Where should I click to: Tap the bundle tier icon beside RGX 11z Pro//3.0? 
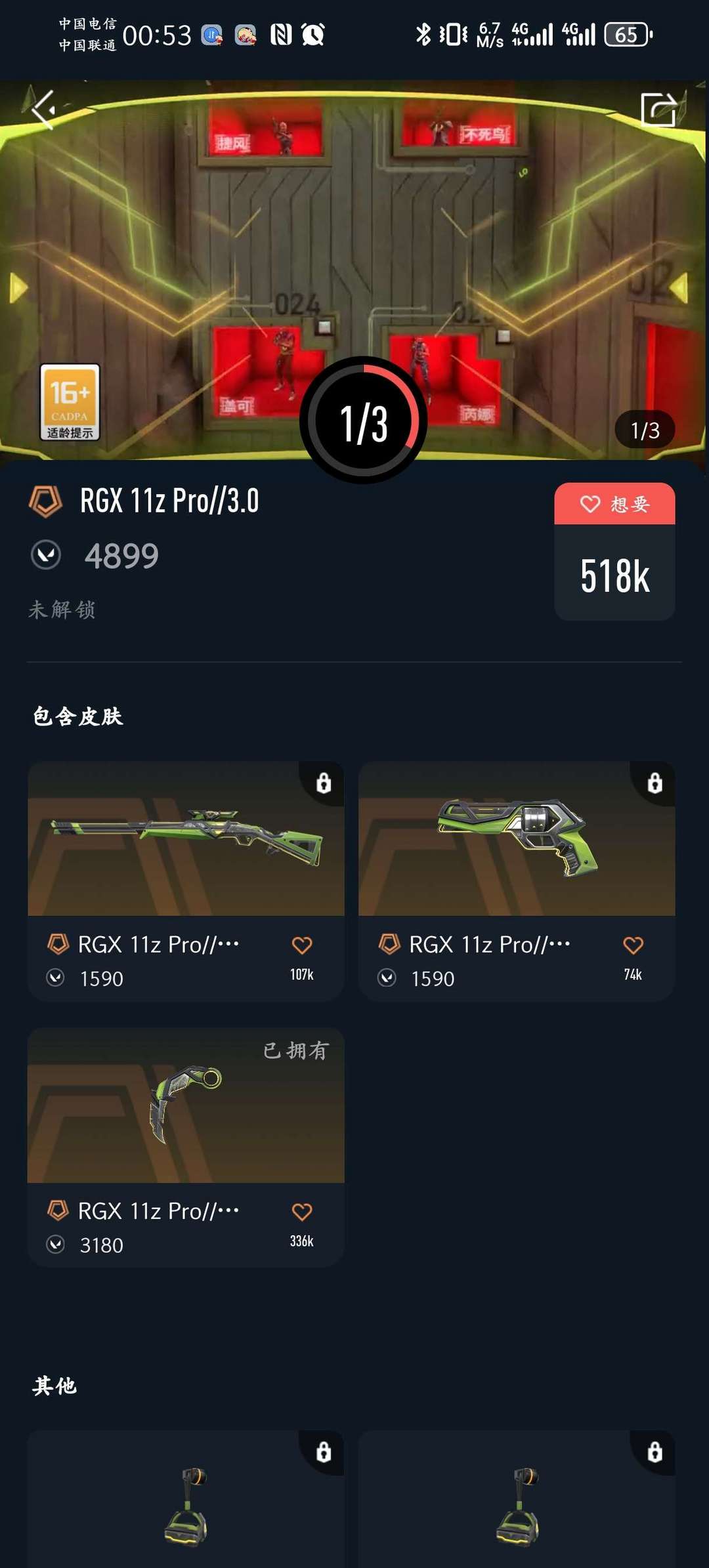45,501
